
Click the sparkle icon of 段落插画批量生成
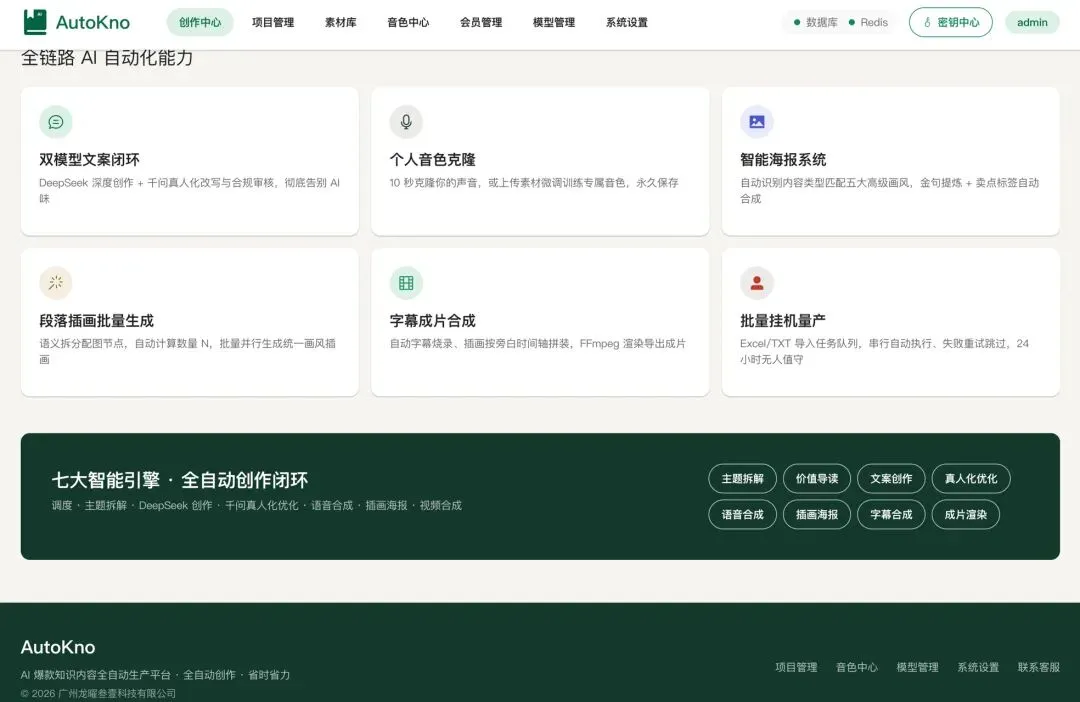point(56,282)
